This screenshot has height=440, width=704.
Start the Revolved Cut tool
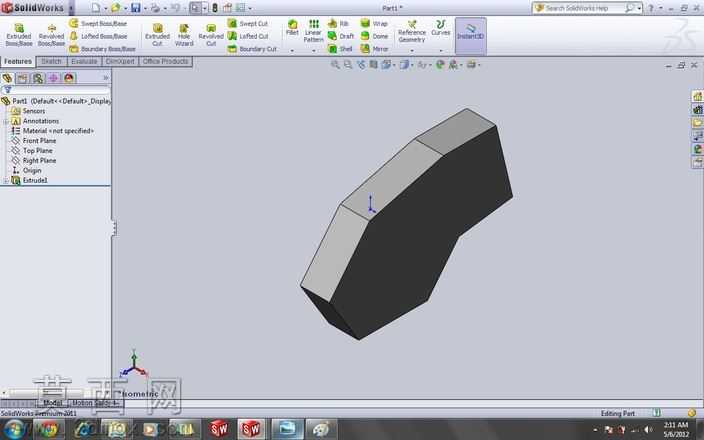pos(211,35)
